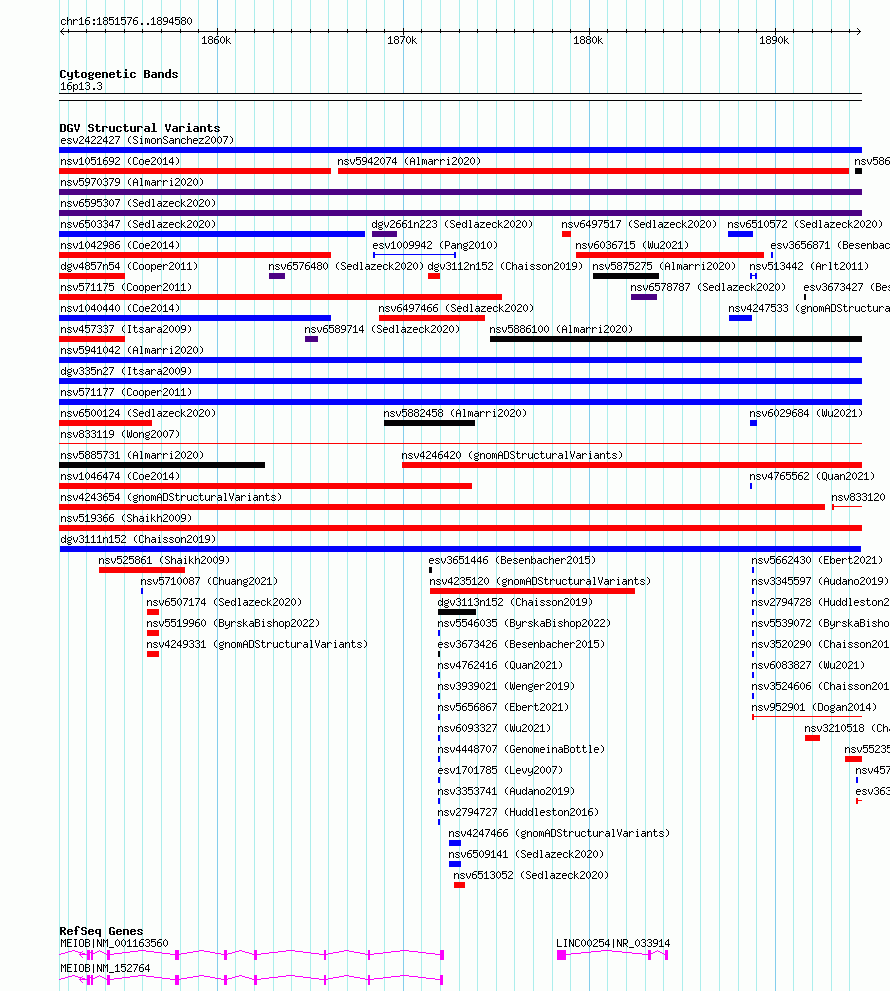
Task: Click the small red nsv6497517 variant bar
Action: point(566,234)
